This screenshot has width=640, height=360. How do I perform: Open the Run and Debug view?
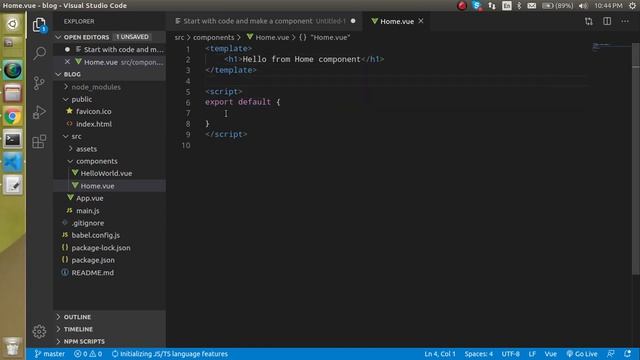coord(39,112)
